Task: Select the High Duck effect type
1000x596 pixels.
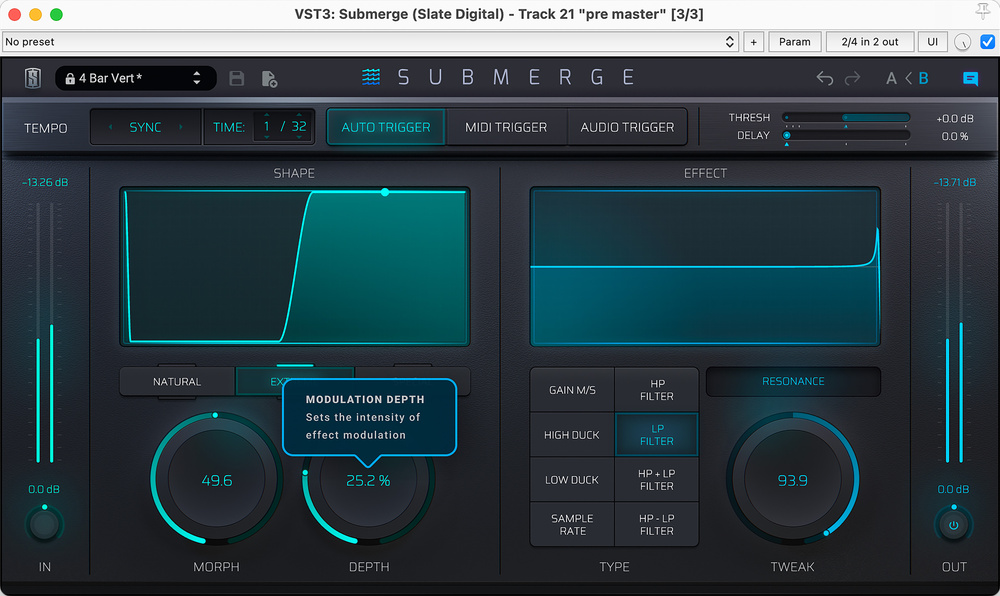Action: point(572,435)
